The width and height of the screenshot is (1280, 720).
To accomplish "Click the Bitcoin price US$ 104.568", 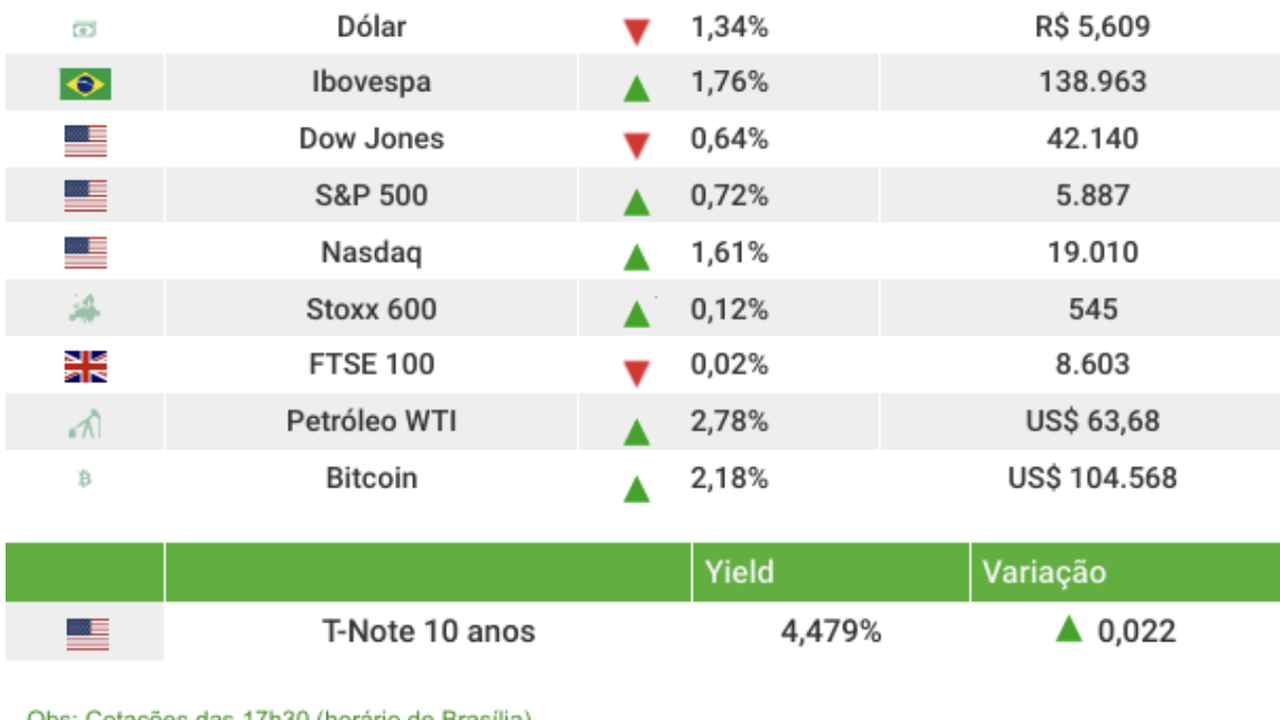I will coord(1092,478).
